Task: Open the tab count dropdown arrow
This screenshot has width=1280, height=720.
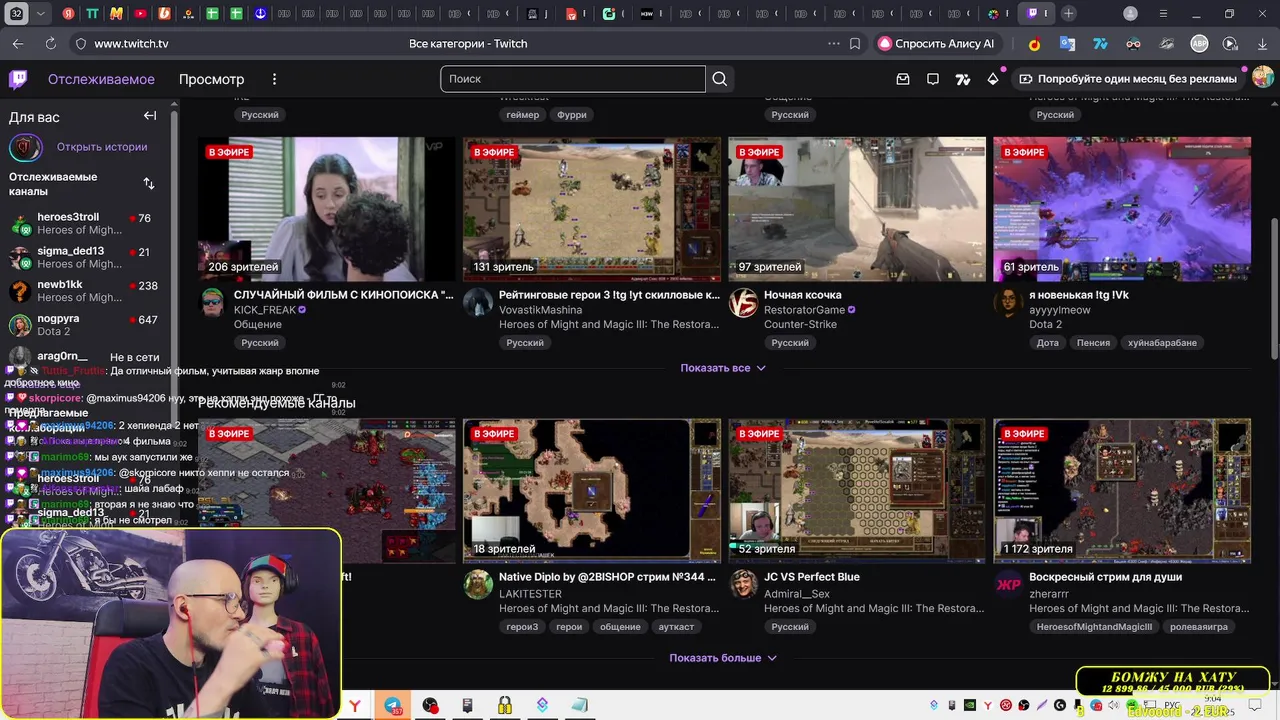Action: coord(41,13)
